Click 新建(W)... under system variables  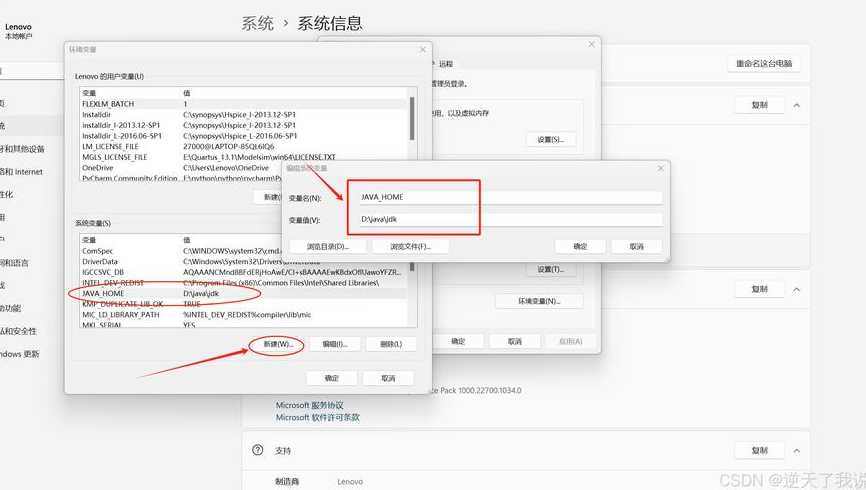[x=276, y=344]
